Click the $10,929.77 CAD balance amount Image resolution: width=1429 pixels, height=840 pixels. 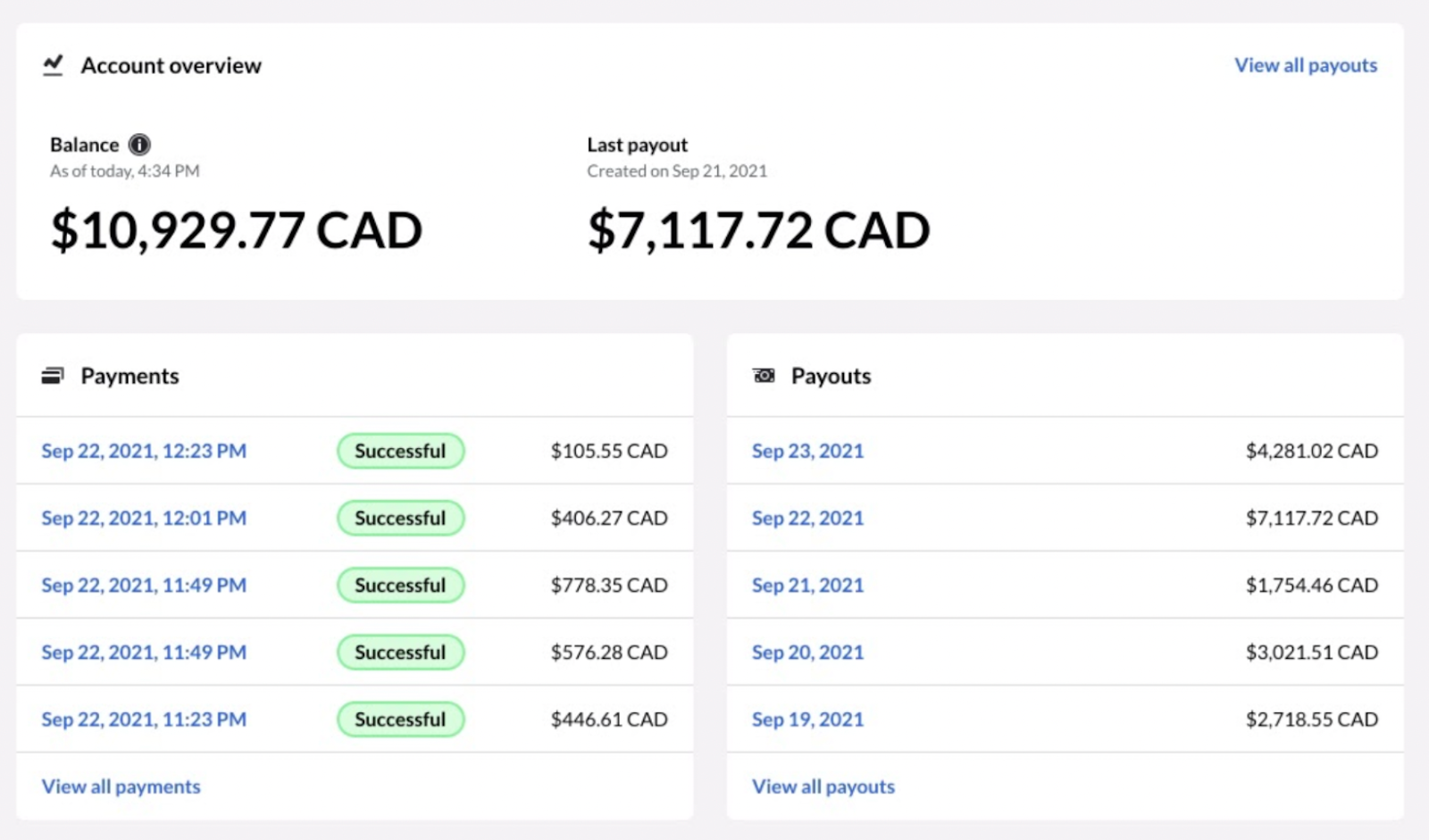pos(236,230)
